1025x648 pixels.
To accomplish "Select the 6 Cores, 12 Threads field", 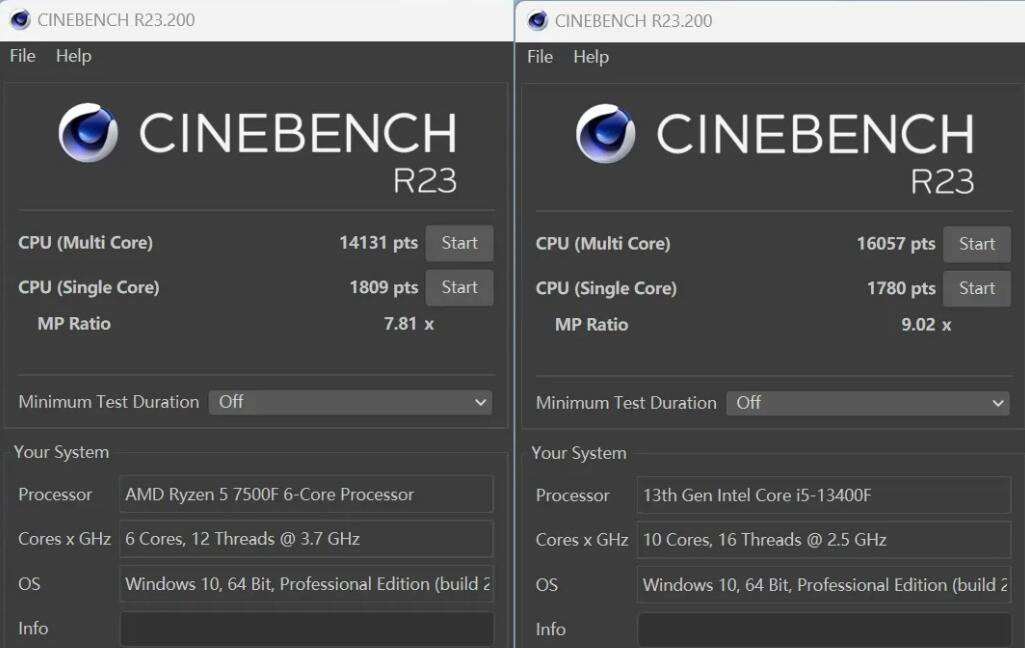I will [x=306, y=539].
